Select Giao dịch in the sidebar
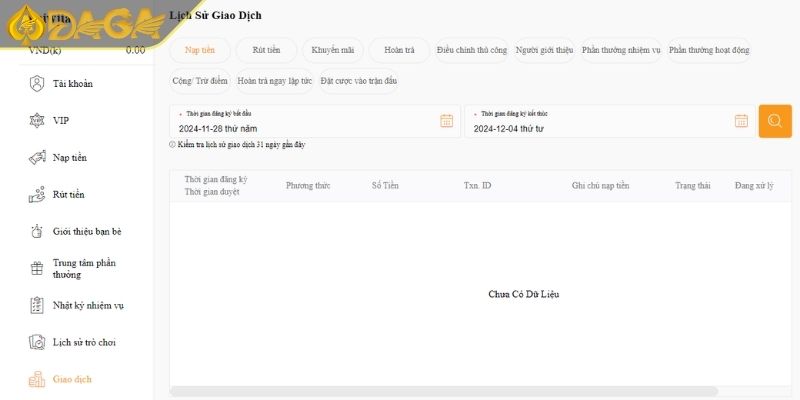 (x=72, y=379)
